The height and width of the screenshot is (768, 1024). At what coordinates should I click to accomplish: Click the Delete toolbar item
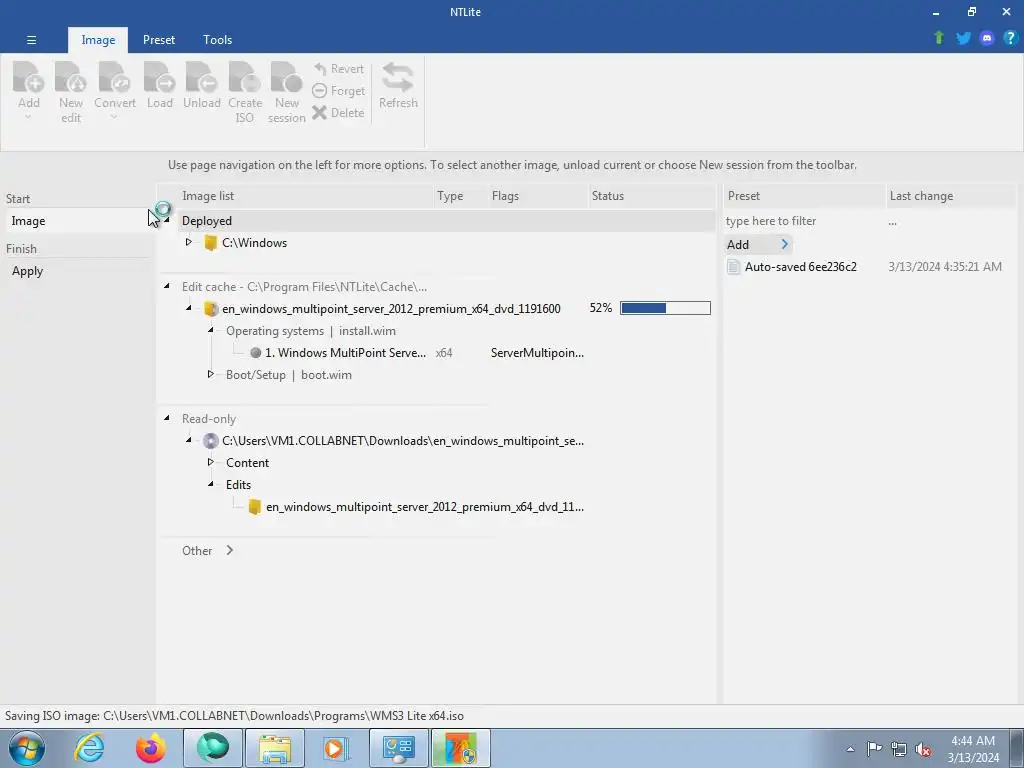click(338, 112)
